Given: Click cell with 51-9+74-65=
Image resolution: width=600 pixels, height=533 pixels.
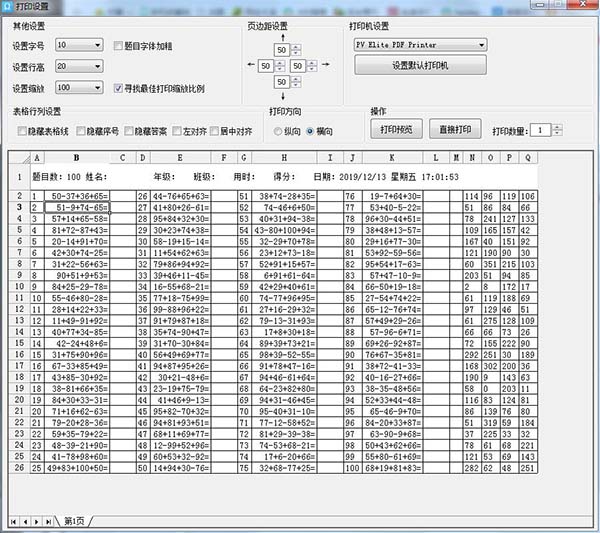Looking at the screenshot, I should click(77, 207).
